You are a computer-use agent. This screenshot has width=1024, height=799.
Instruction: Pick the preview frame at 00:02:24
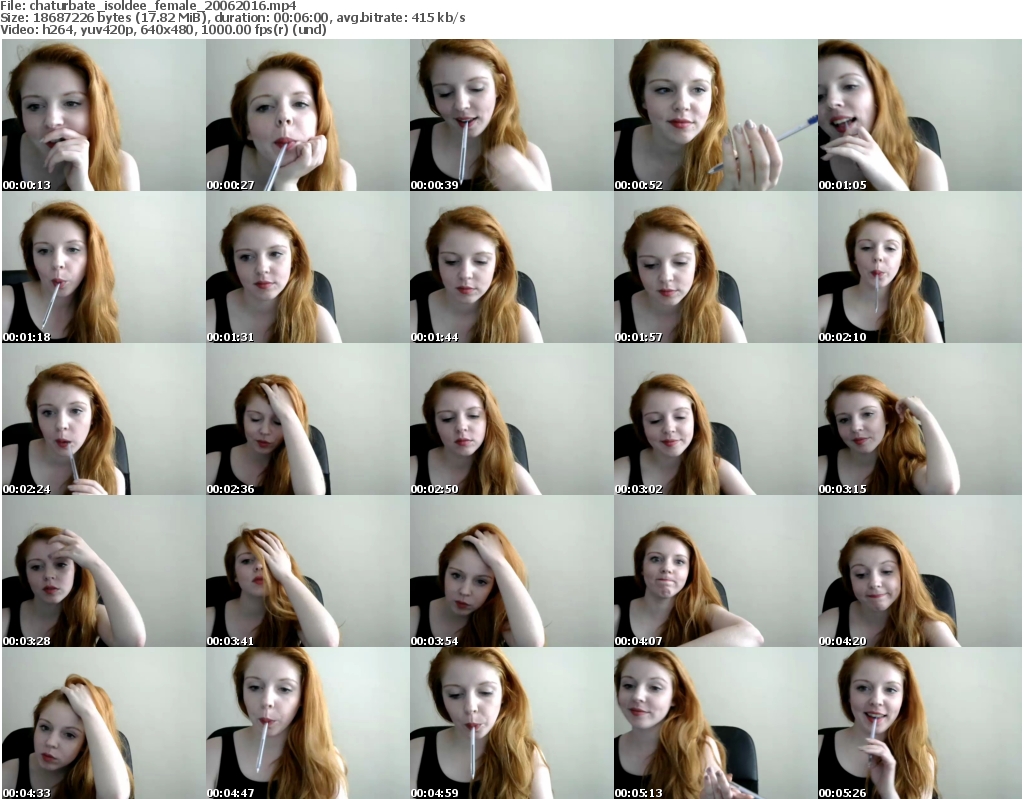103,419
